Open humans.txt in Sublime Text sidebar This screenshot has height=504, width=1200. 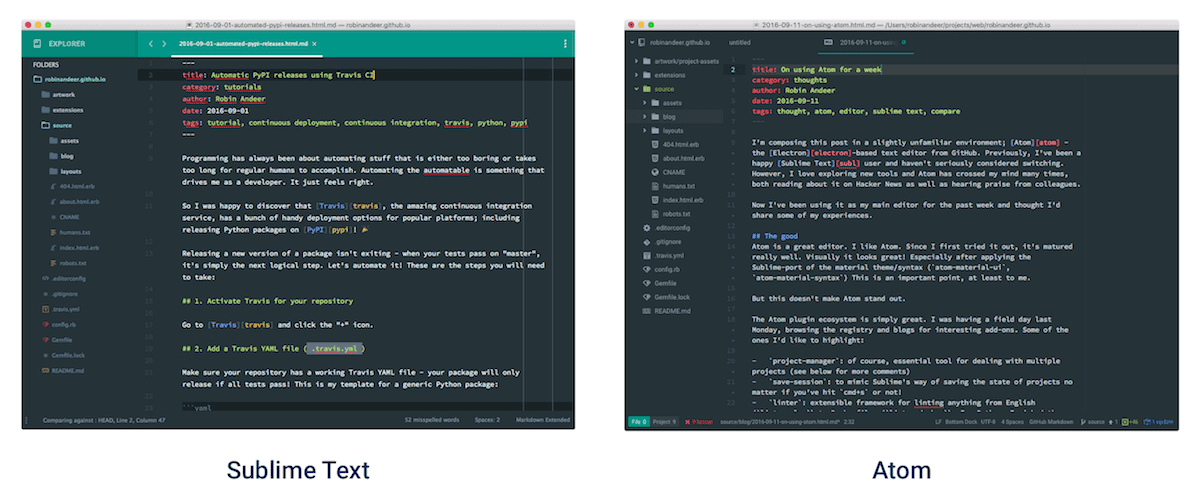click(69, 232)
